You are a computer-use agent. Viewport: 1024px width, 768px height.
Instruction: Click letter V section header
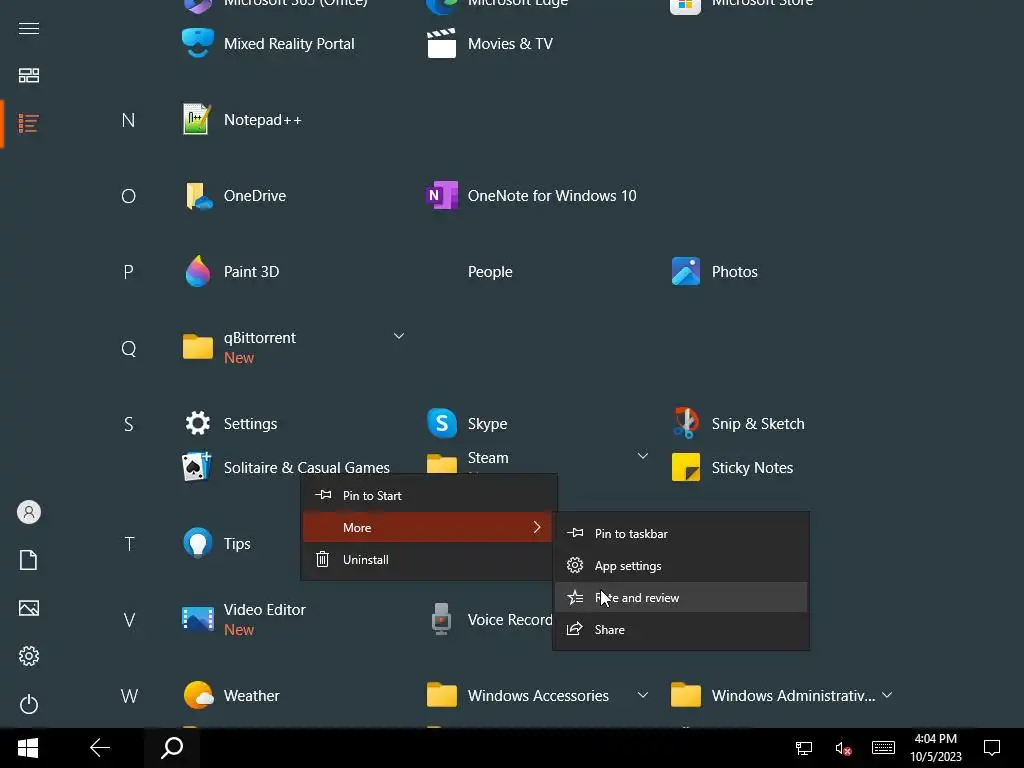(129, 620)
